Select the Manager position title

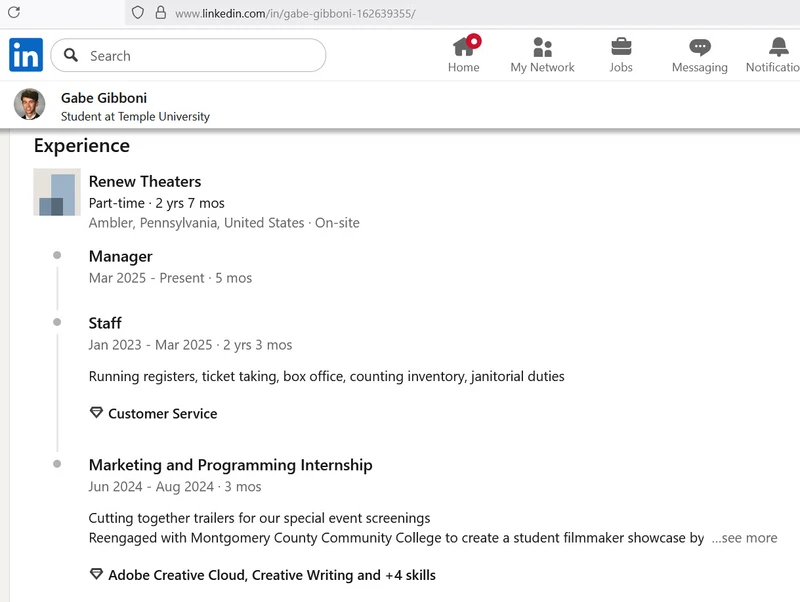[x=120, y=256]
